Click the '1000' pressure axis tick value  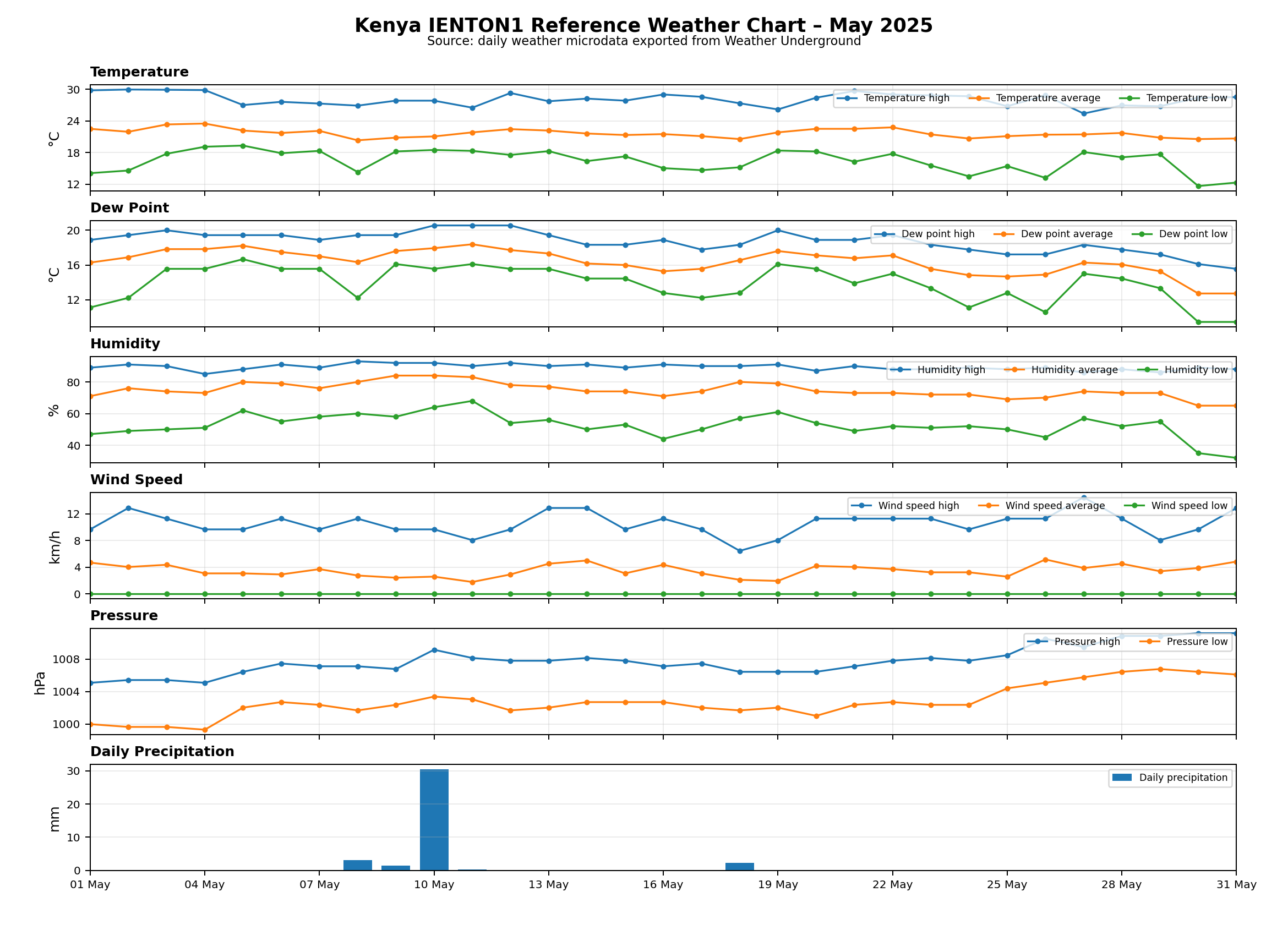click(66, 726)
